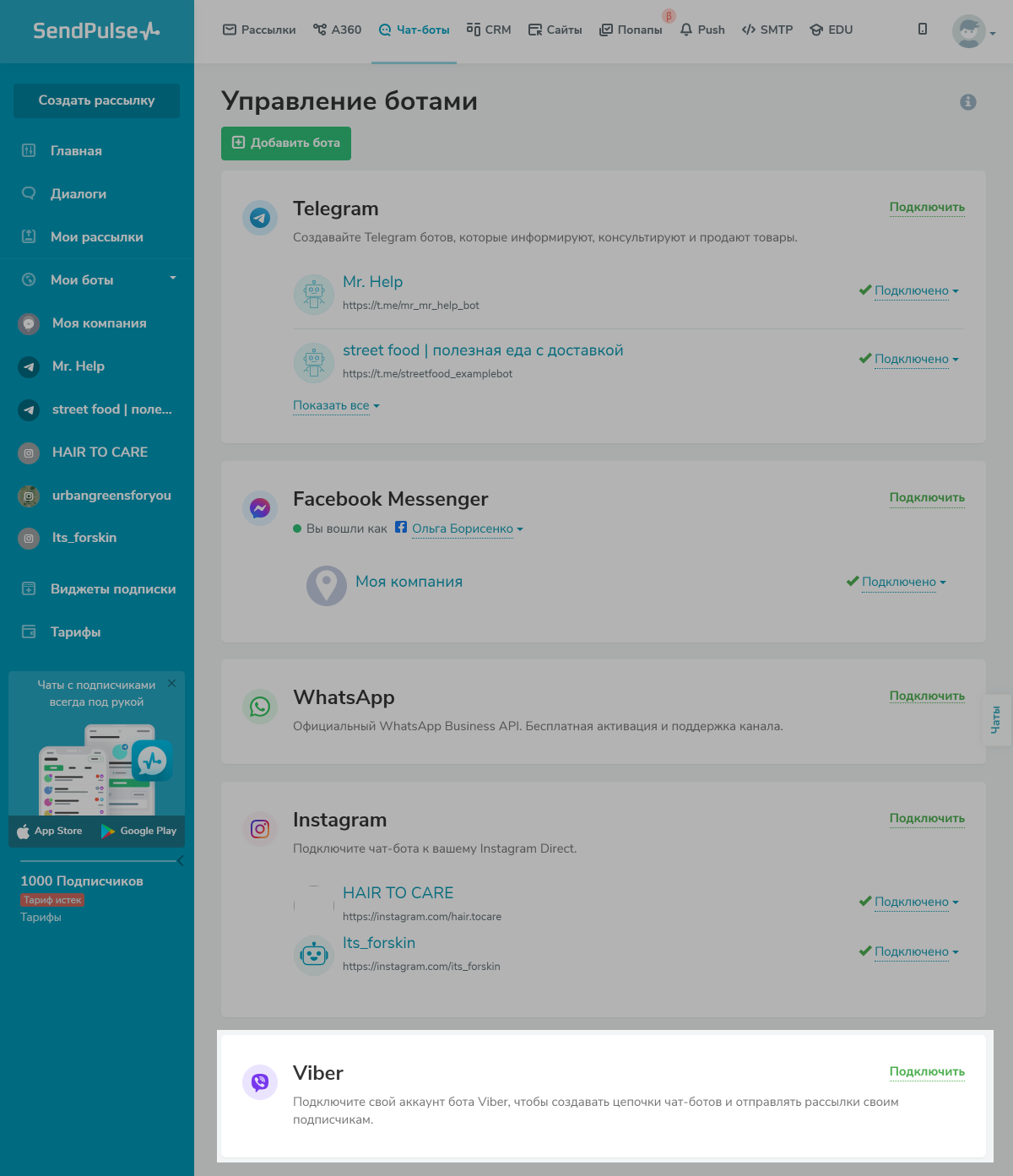Click the Виджеты подписки sidebar icon
1013x1176 pixels.
[29, 588]
